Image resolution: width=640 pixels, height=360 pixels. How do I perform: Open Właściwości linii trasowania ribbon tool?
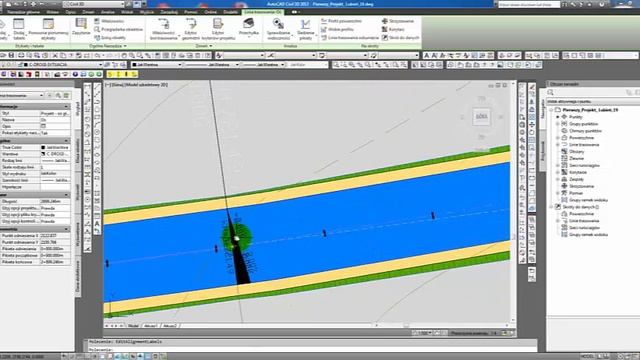point(164,29)
